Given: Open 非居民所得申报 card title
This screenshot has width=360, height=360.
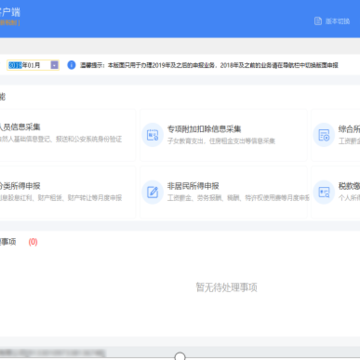Looking at the screenshot, I should tap(193, 186).
